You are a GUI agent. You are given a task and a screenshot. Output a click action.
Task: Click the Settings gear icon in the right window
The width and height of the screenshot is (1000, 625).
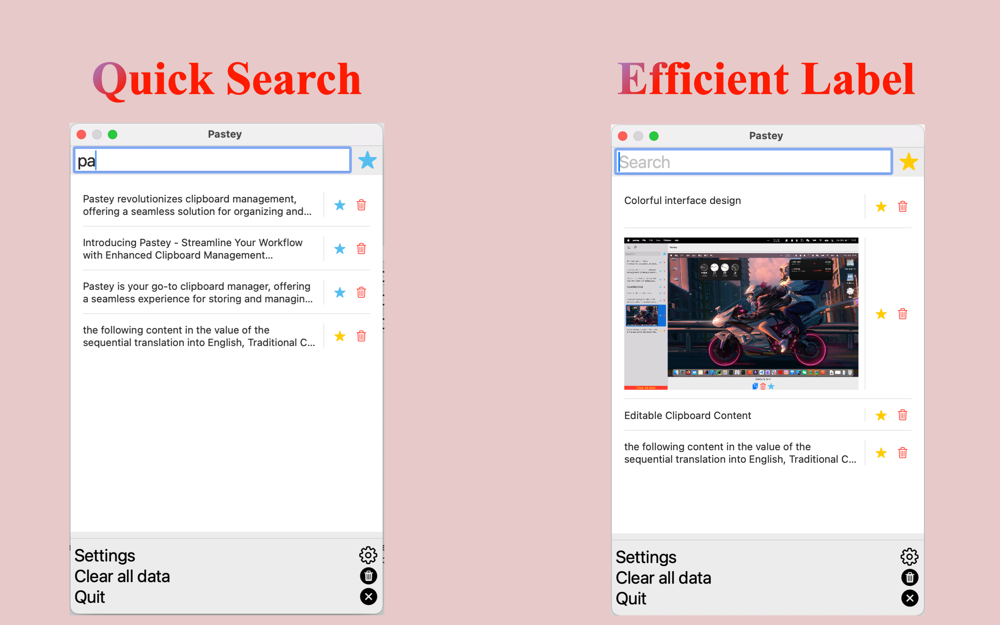909,557
